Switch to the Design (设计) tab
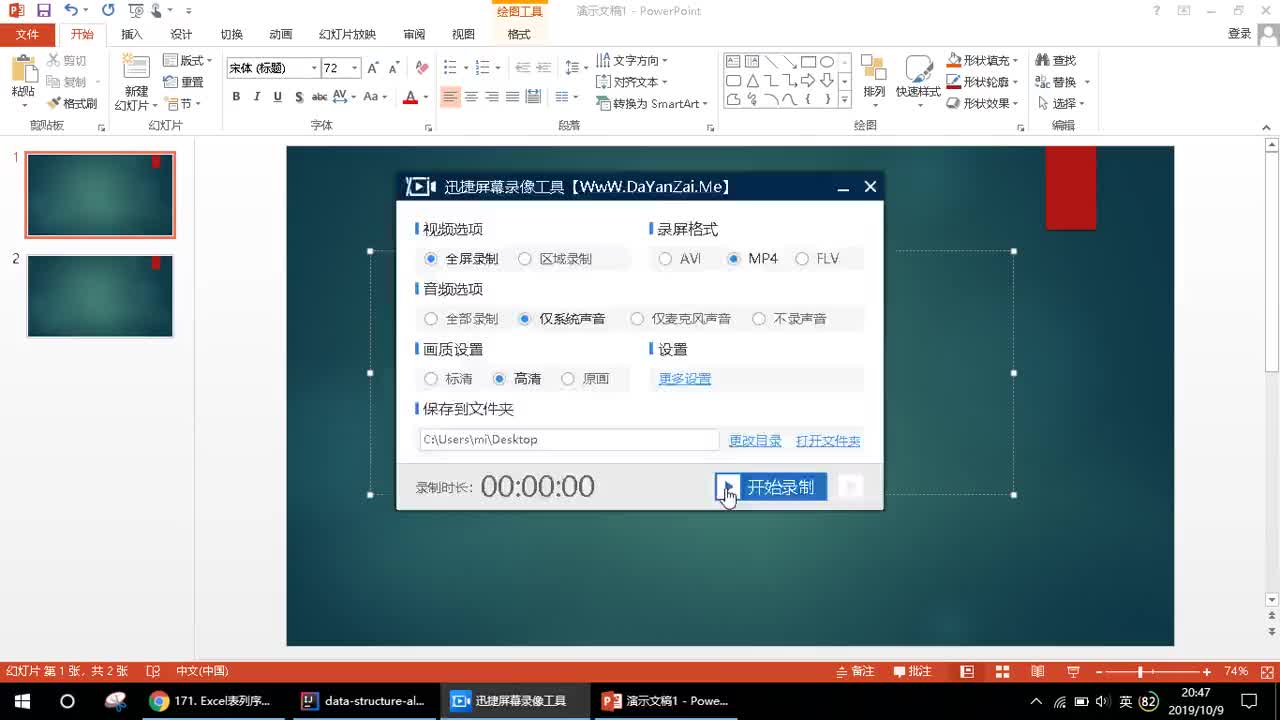Screen dimensions: 1280x720 point(181,34)
